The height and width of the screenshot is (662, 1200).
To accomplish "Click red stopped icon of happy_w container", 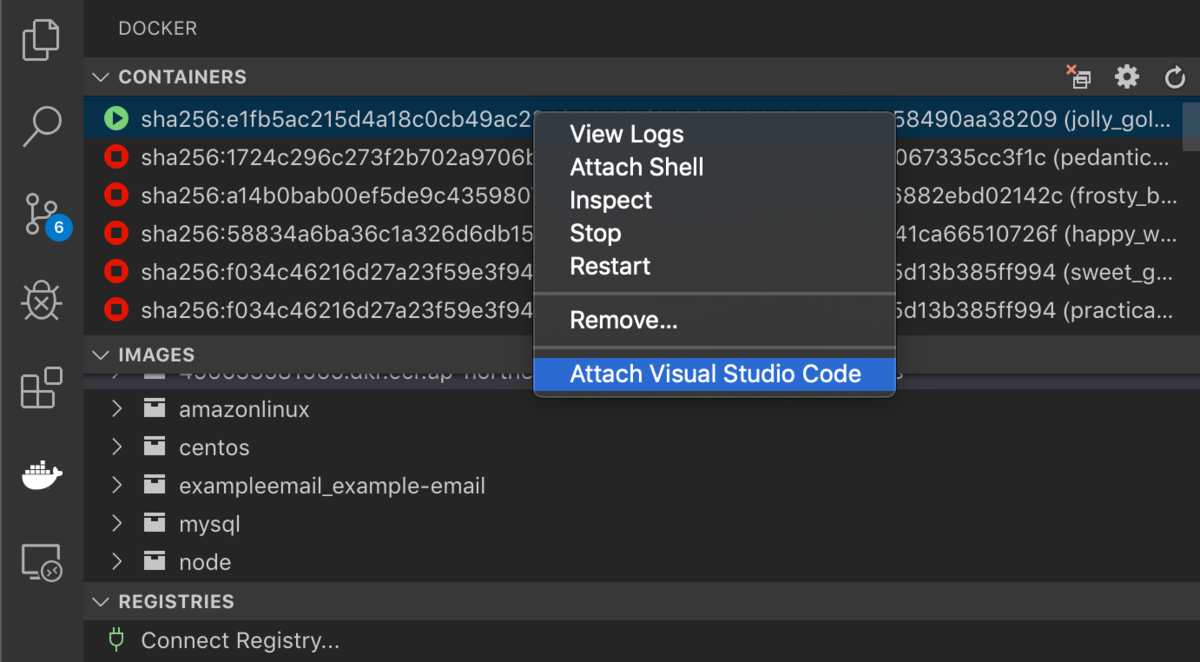I will 117,234.
